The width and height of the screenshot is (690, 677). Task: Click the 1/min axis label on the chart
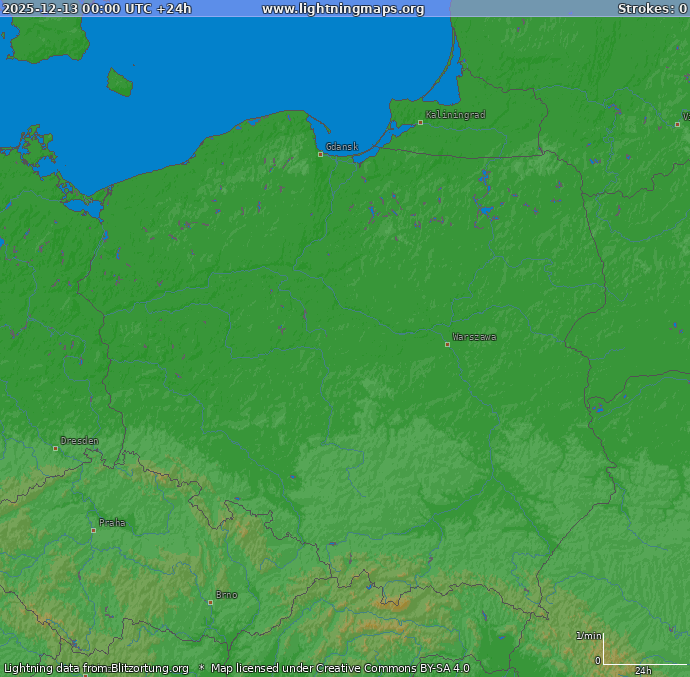coord(589,636)
